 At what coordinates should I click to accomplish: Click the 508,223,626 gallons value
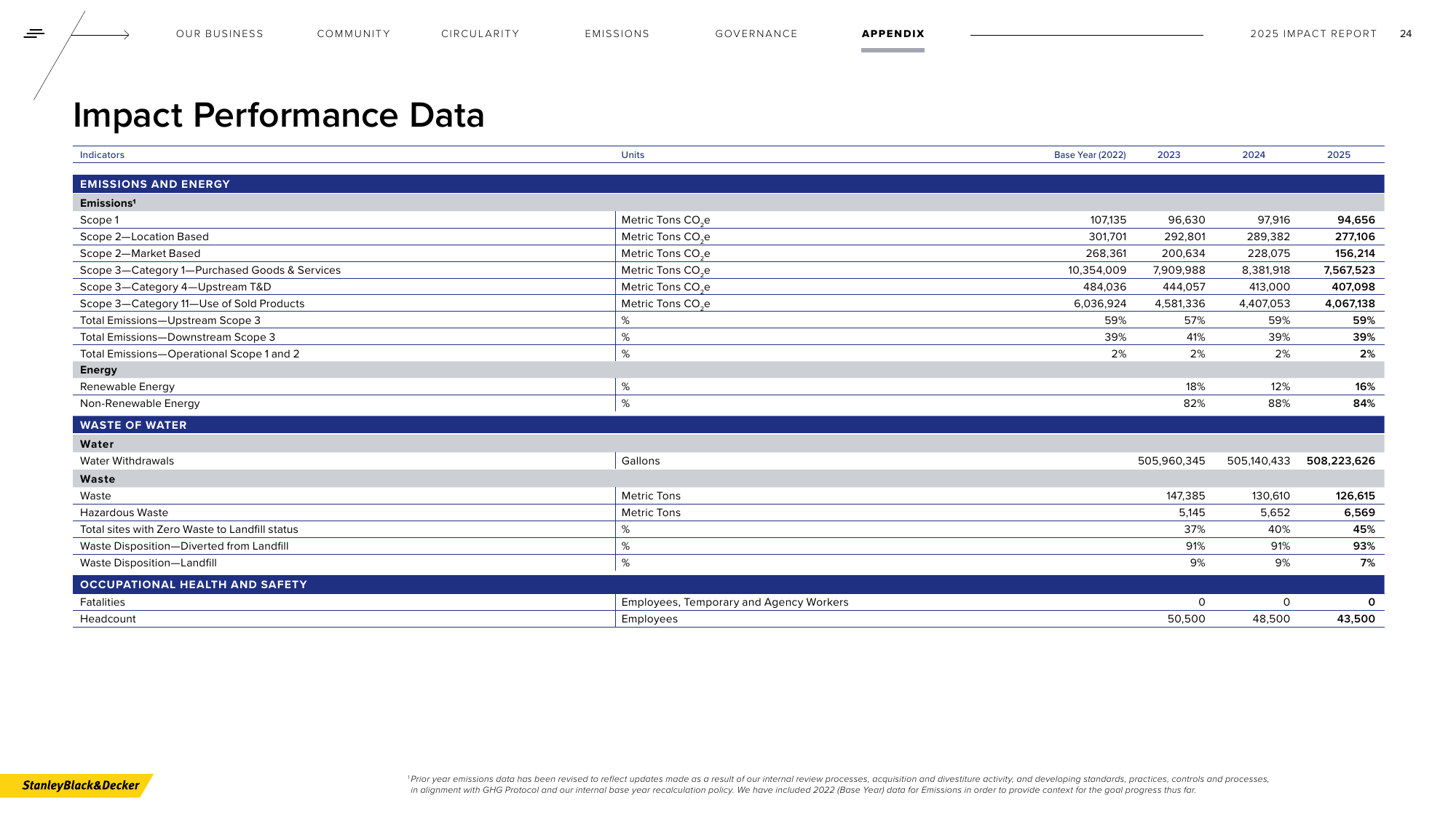tap(1341, 461)
